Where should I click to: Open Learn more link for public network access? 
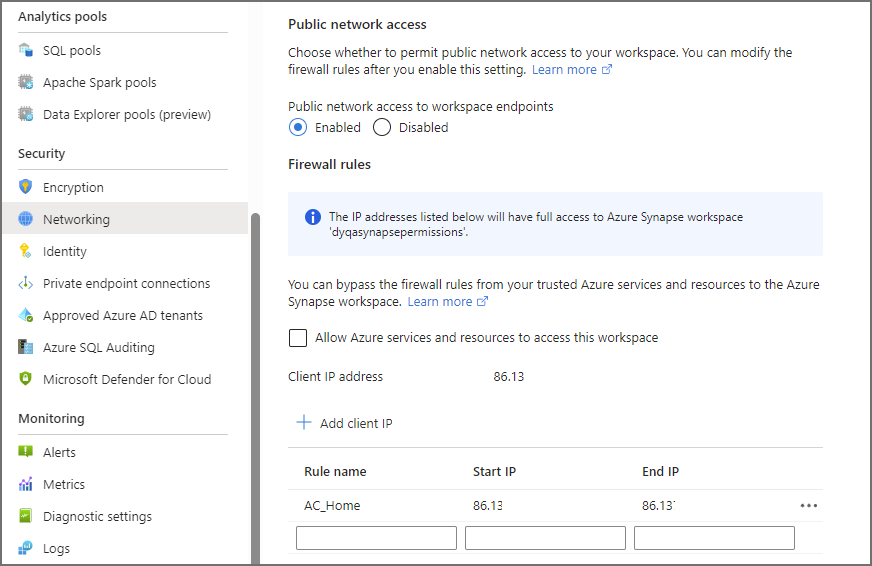pyautogui.click(x=572, y=69)
